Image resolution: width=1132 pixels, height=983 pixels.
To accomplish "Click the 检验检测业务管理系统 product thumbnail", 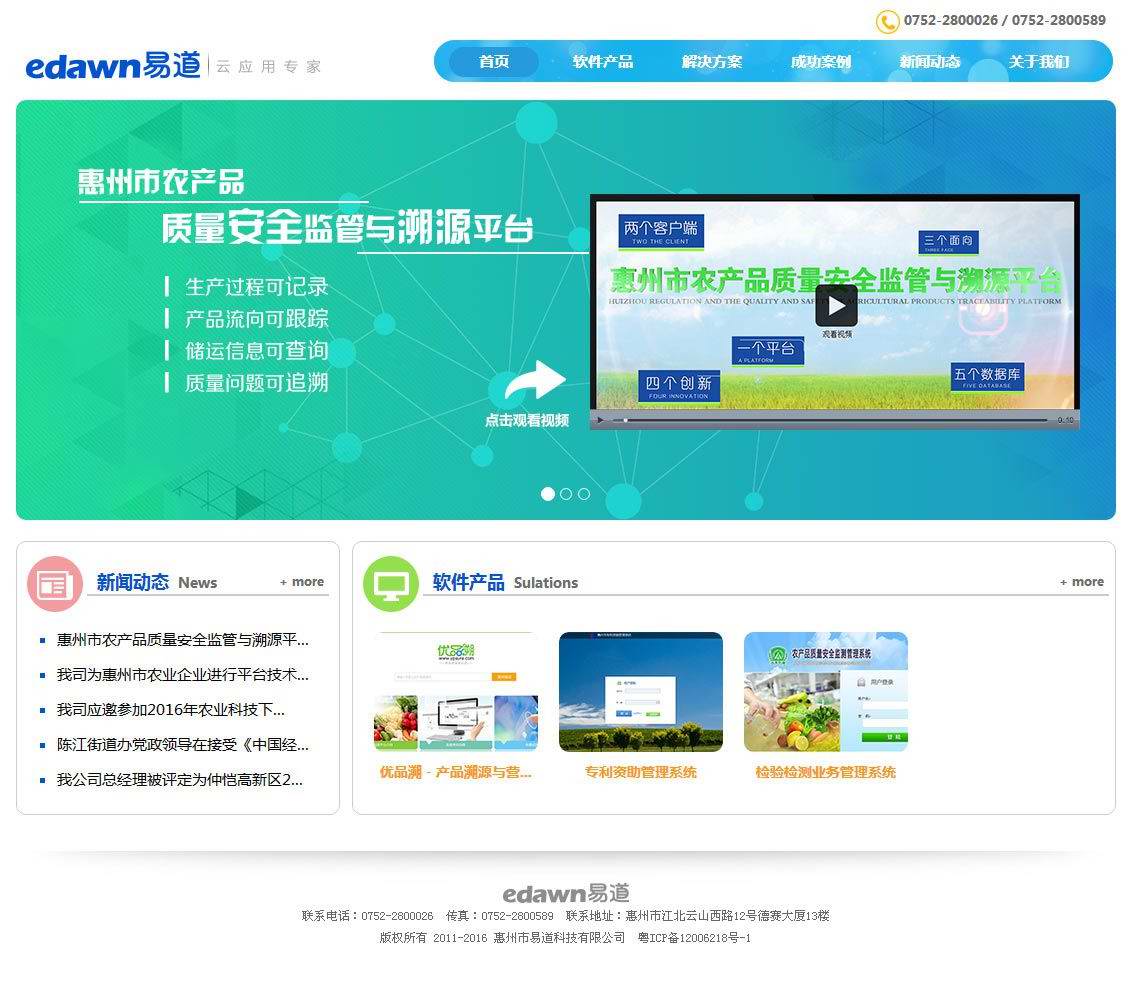I will tap(825, 691).
